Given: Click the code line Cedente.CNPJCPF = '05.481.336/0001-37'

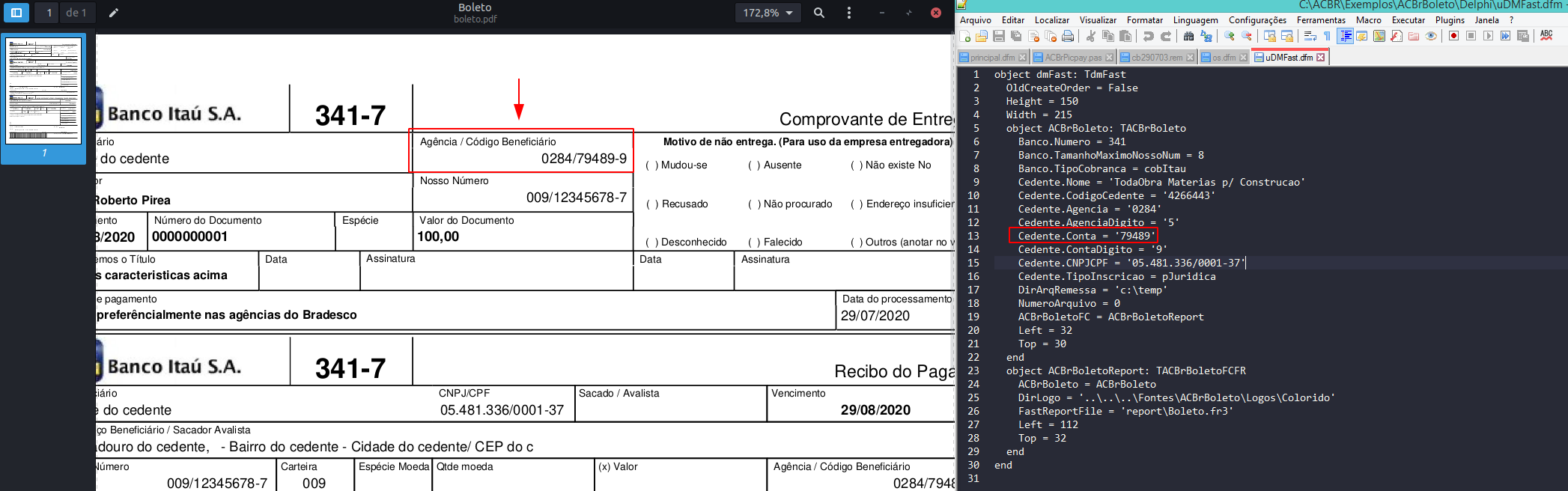Looking at the screenshot, I should point(1131,263).
